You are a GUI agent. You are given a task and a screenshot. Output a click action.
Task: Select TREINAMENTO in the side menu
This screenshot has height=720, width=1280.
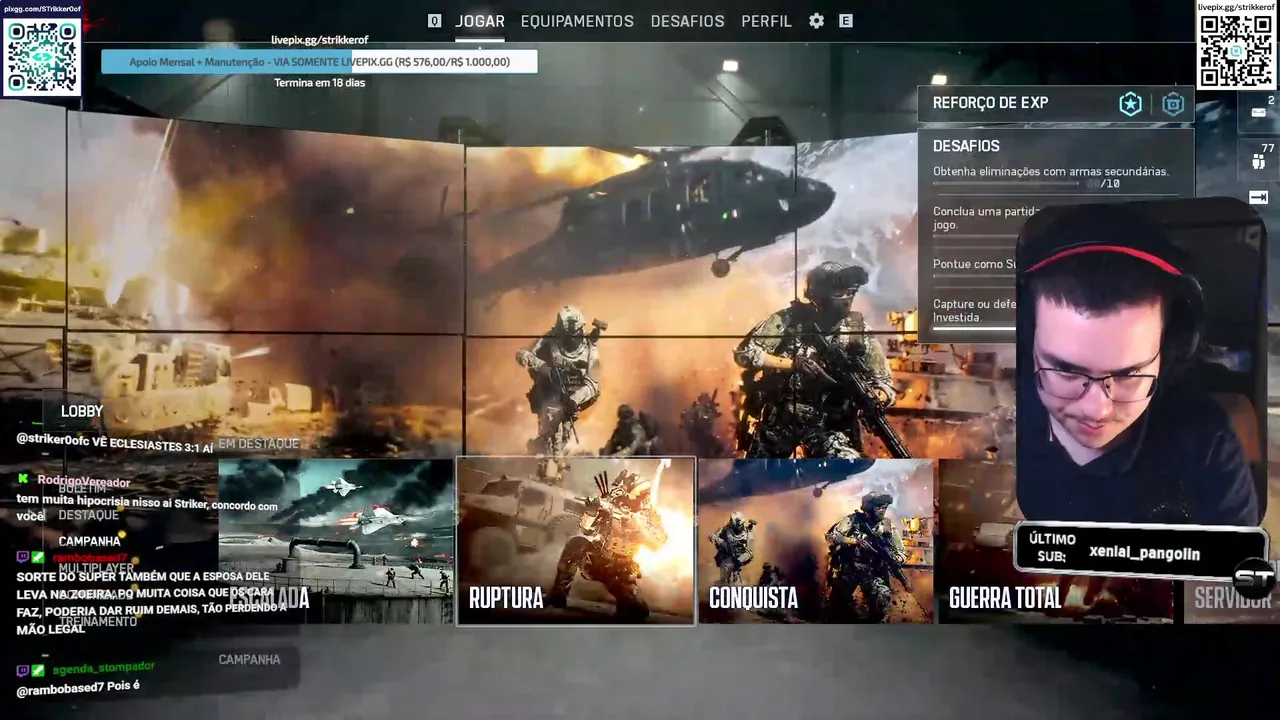[97, 621]
